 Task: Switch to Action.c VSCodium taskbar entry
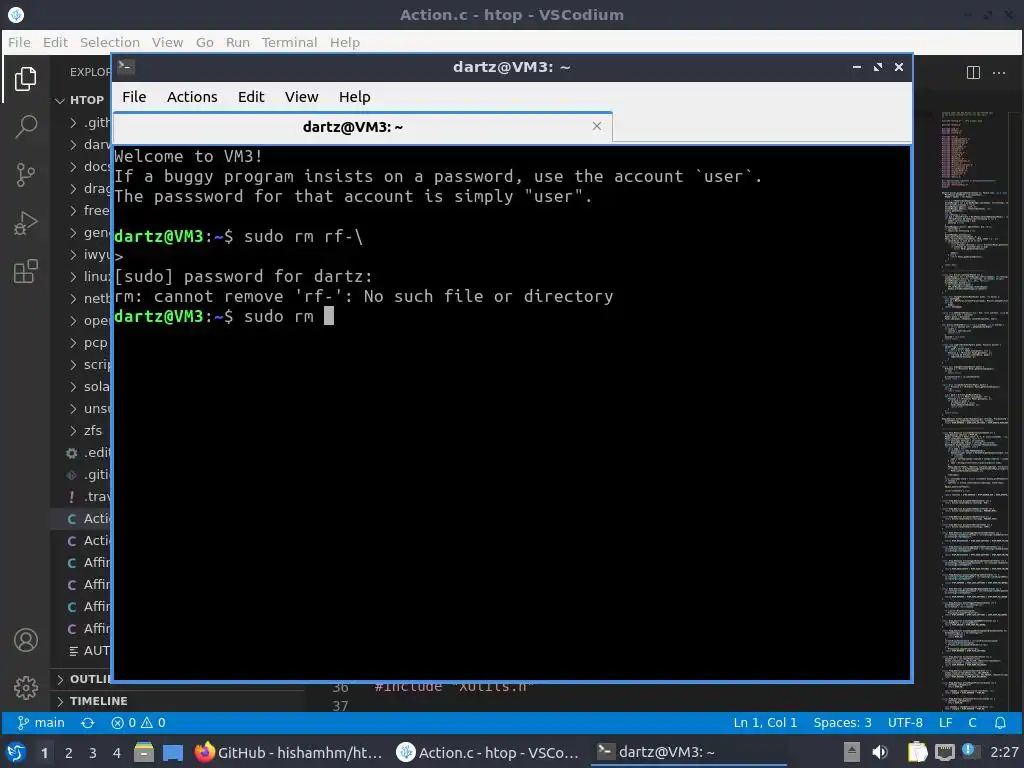(x=488, y=752)
